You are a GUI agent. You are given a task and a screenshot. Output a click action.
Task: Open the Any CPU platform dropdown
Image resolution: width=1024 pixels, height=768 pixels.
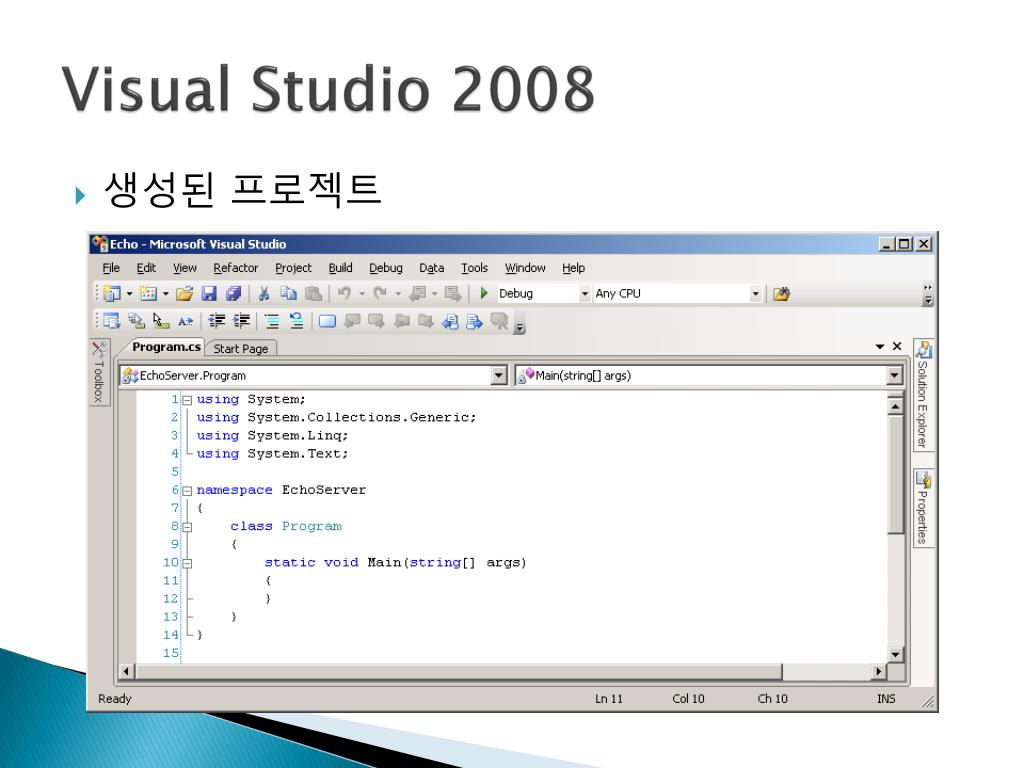pyautogui.click(x=755, y=294)
